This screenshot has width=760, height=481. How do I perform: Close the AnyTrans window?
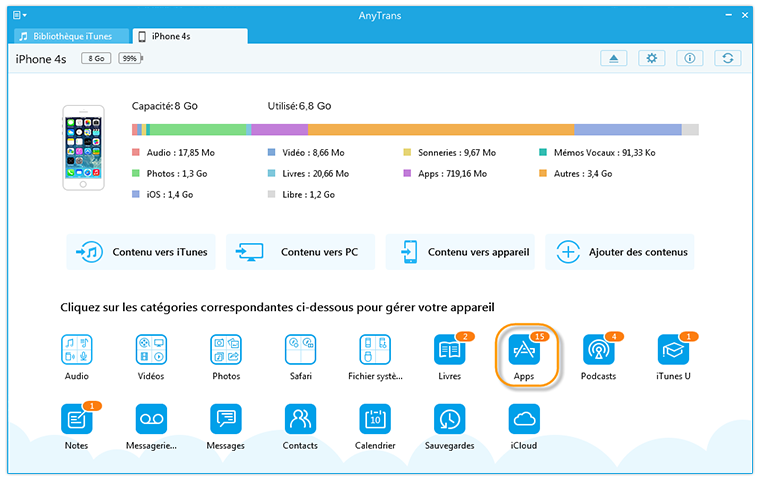(x=745, y=15)
